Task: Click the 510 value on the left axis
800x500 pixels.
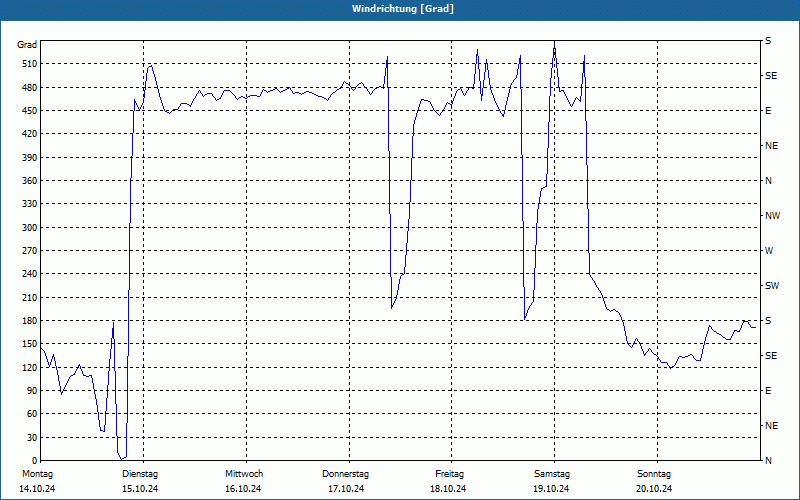Action: pos(29,64)
